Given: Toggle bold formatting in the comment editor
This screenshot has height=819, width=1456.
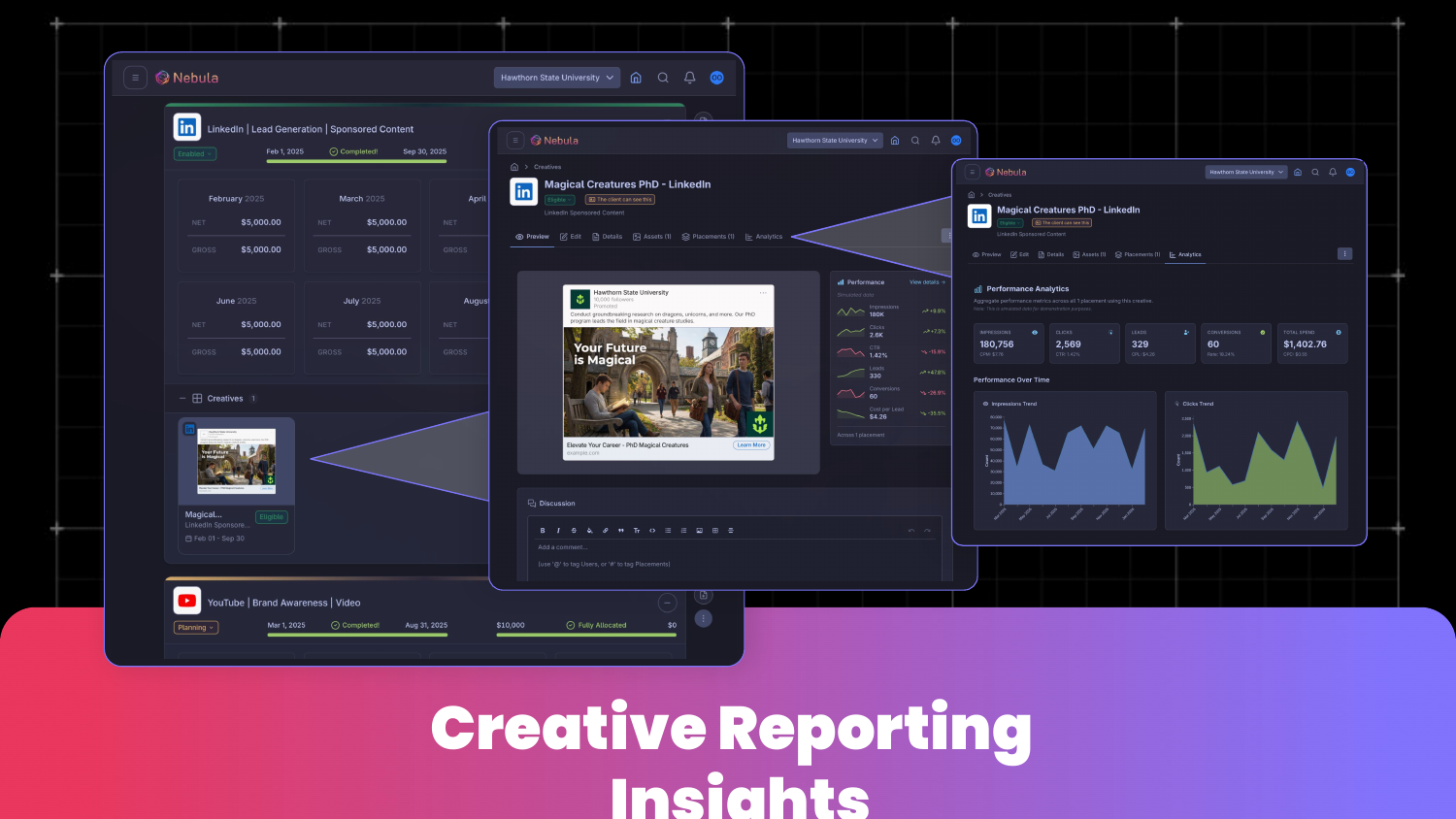Looking at the screenshot, I should click(x=543, y=530).
